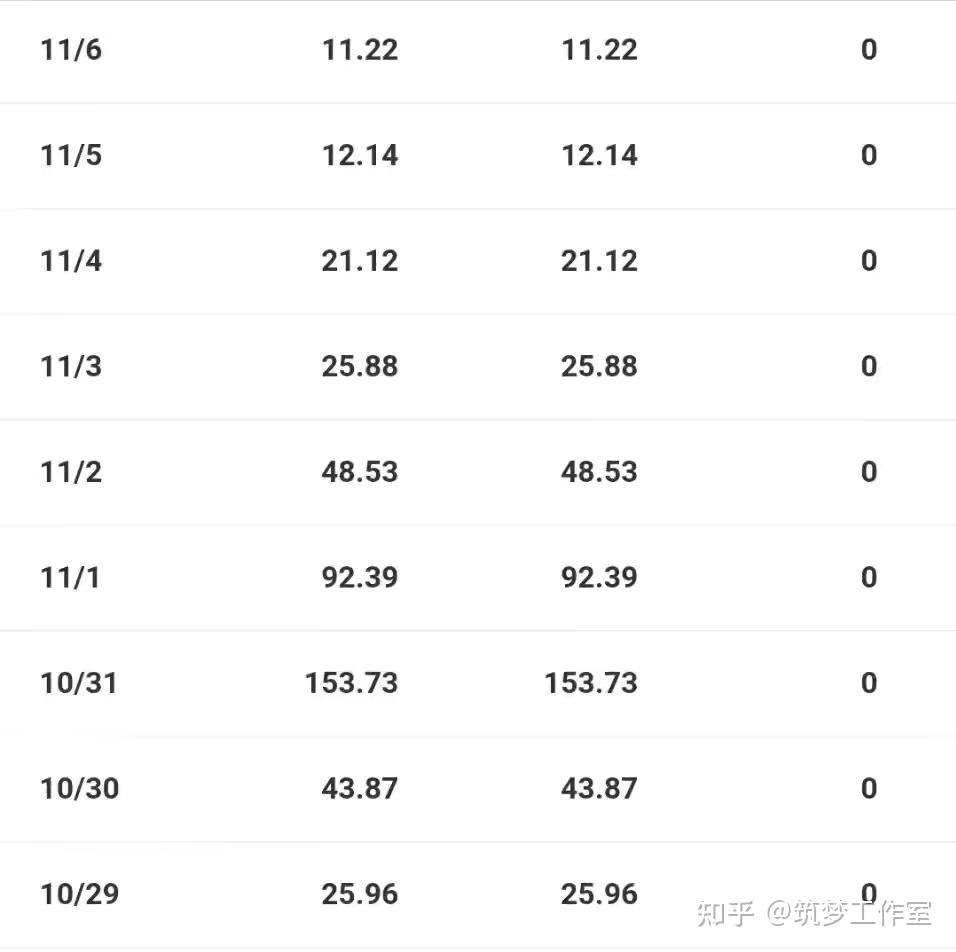
Task: Click the second 92.39 value
Action: pyautogui.click(x=599, y=578)
